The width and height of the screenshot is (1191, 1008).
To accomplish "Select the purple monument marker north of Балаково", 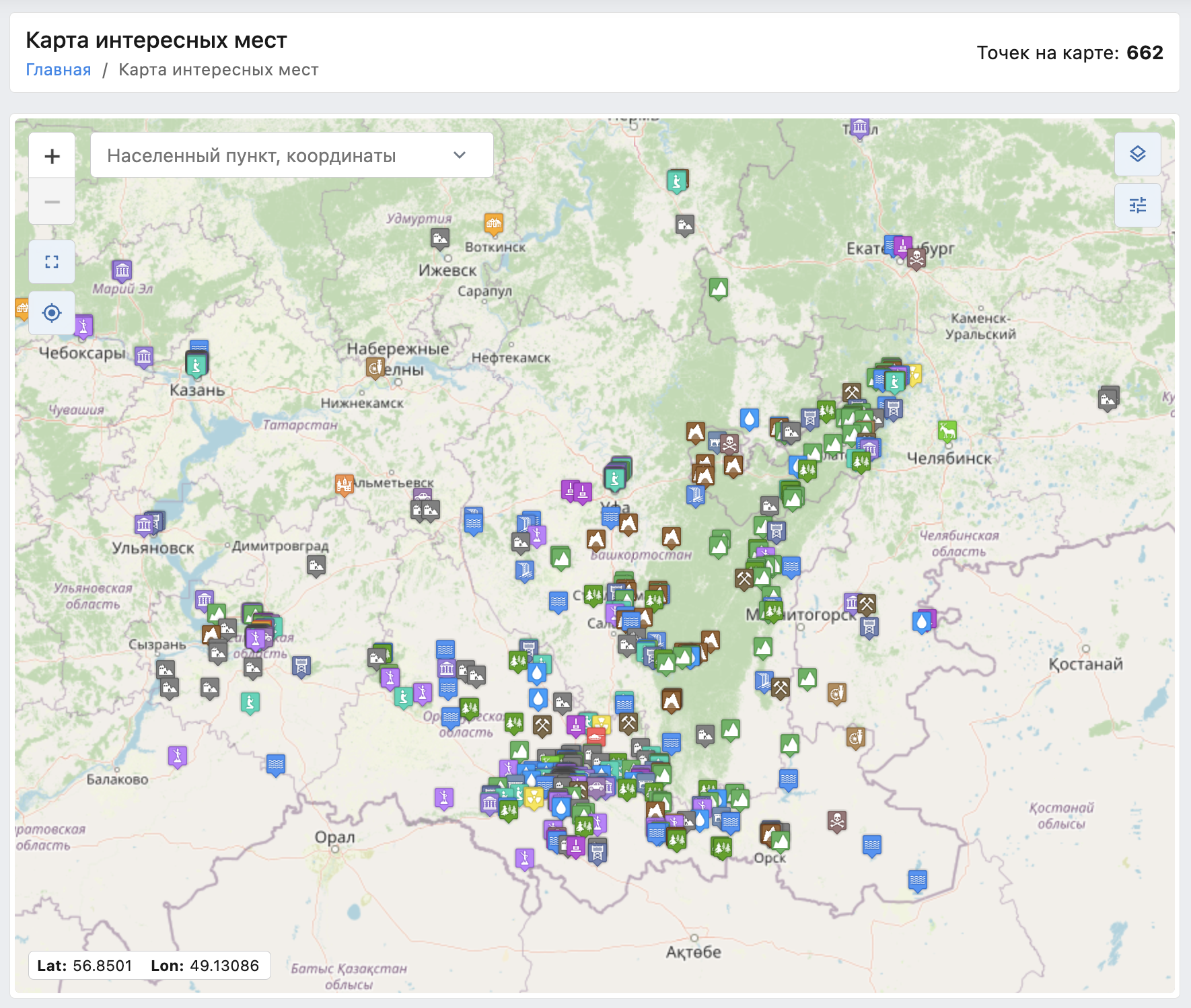I will pyautogui.click(x=178, y=756).
